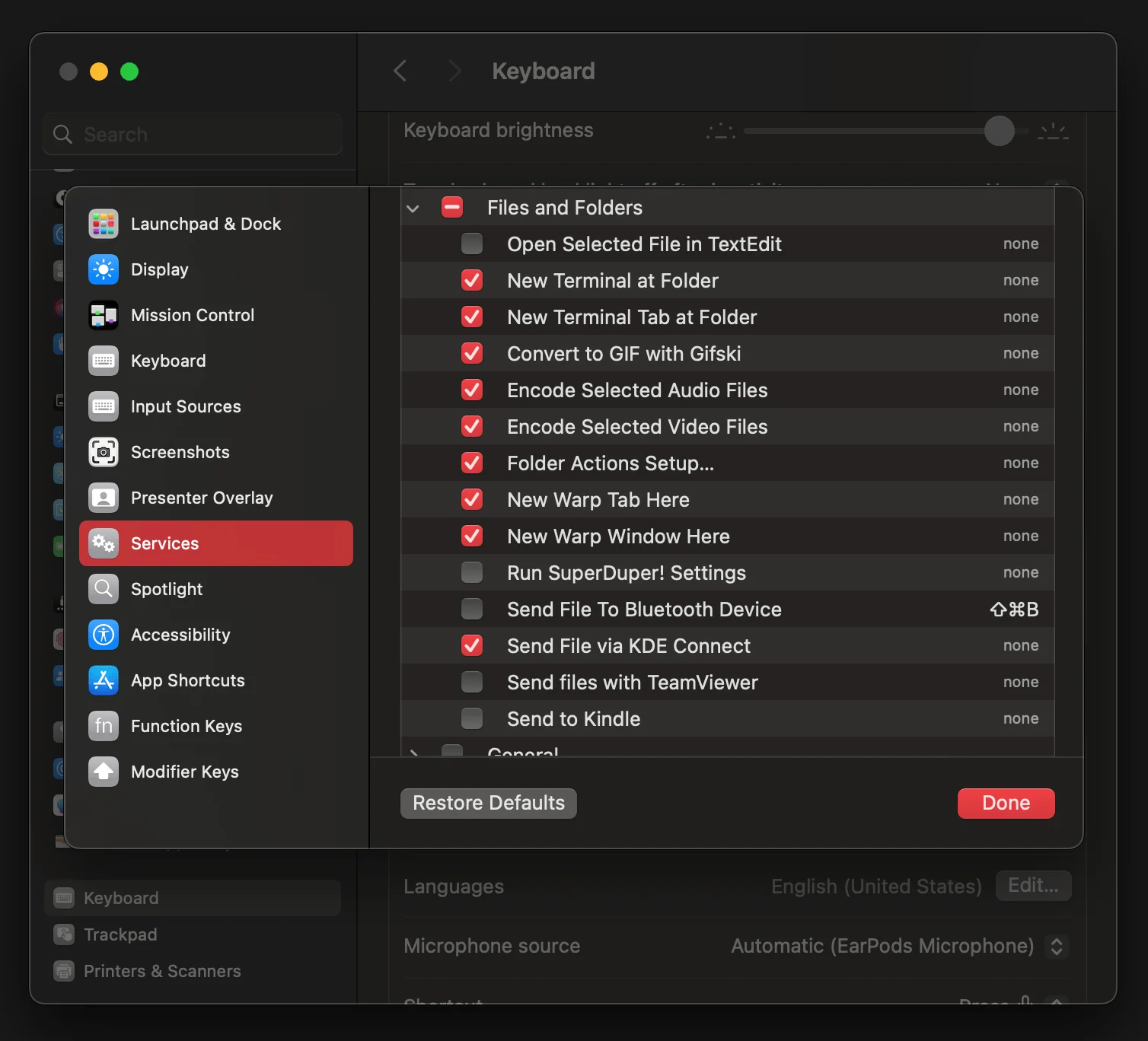Click the Screenshots camera icon

[x=104, y=452]
